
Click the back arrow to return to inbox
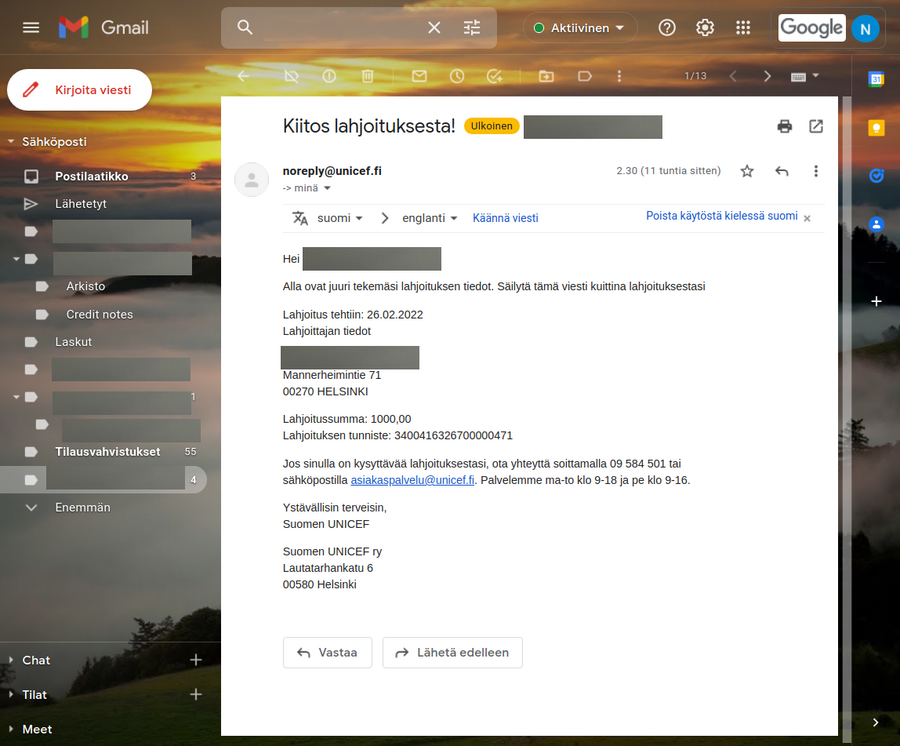243,76
